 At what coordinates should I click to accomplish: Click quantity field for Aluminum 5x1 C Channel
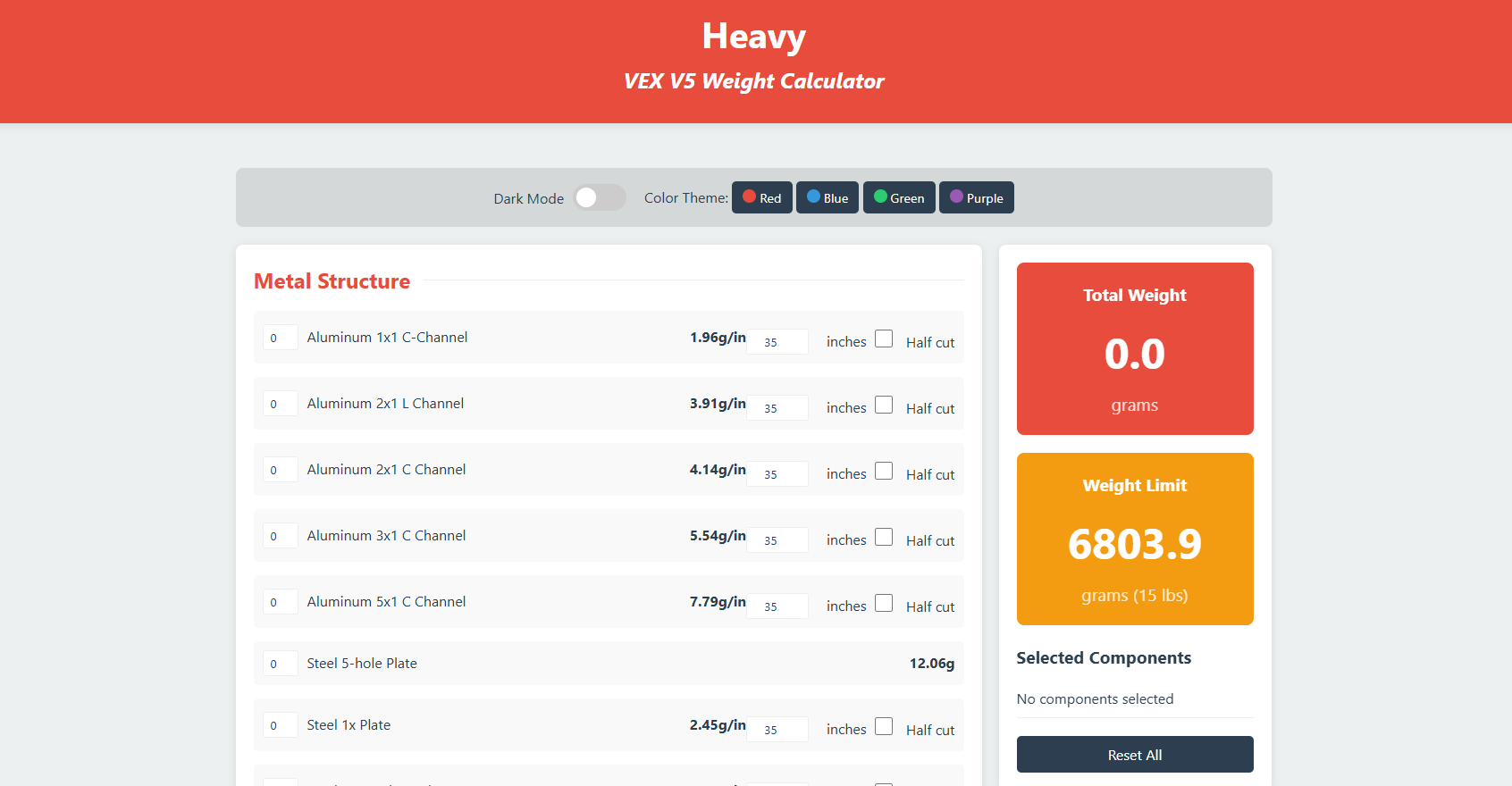tap(281, 602)
